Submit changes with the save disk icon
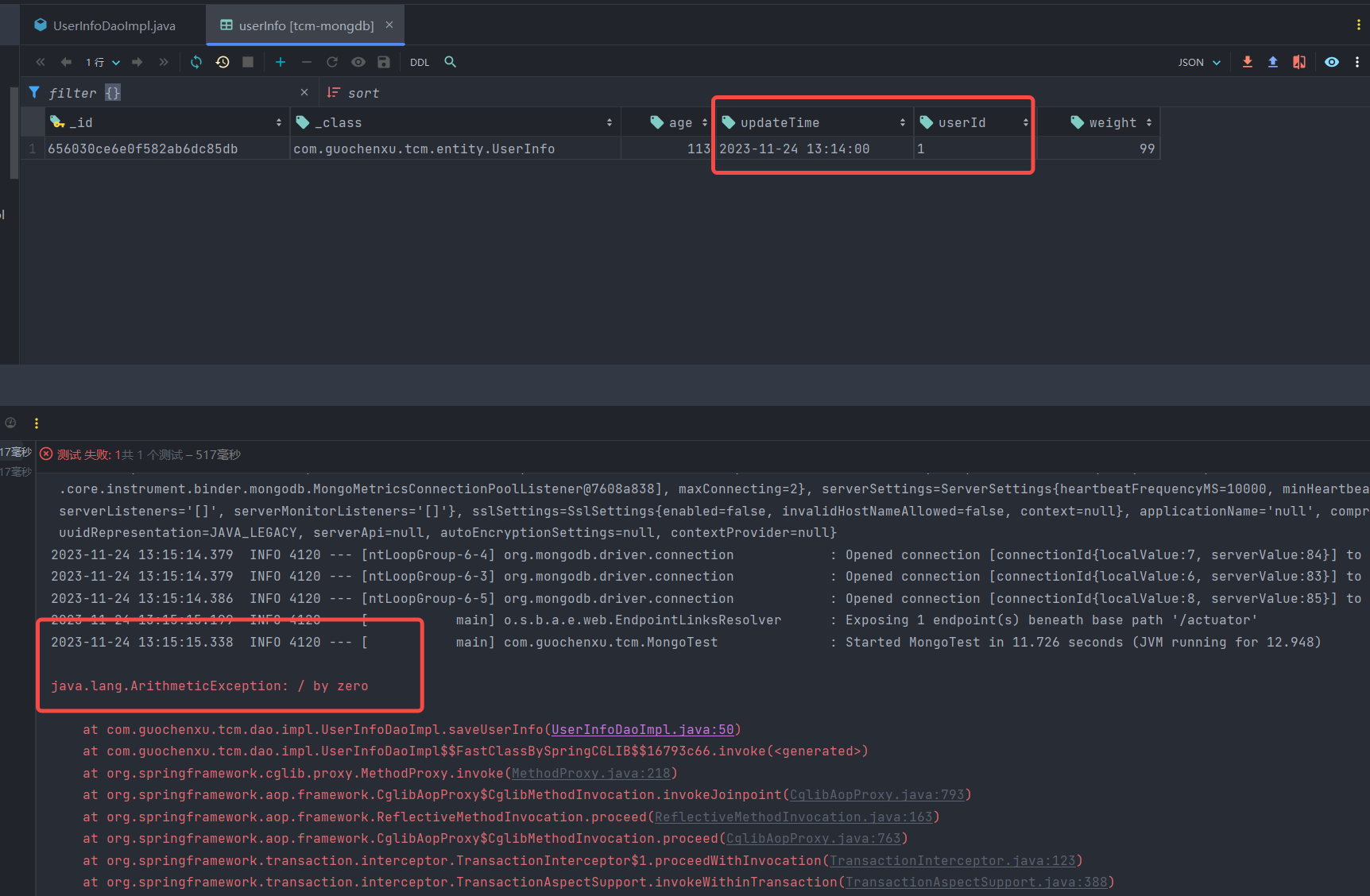 tap(384, 62)
